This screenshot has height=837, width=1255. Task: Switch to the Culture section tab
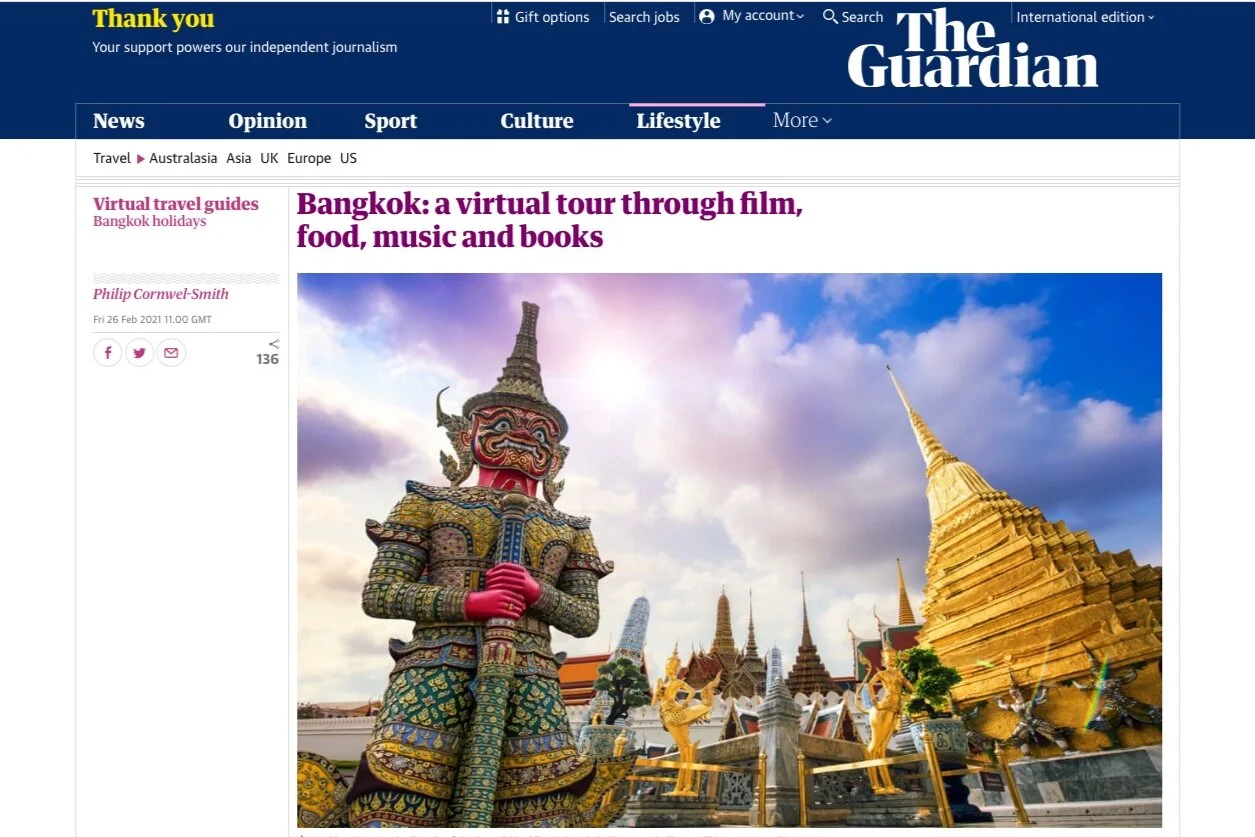537,121
